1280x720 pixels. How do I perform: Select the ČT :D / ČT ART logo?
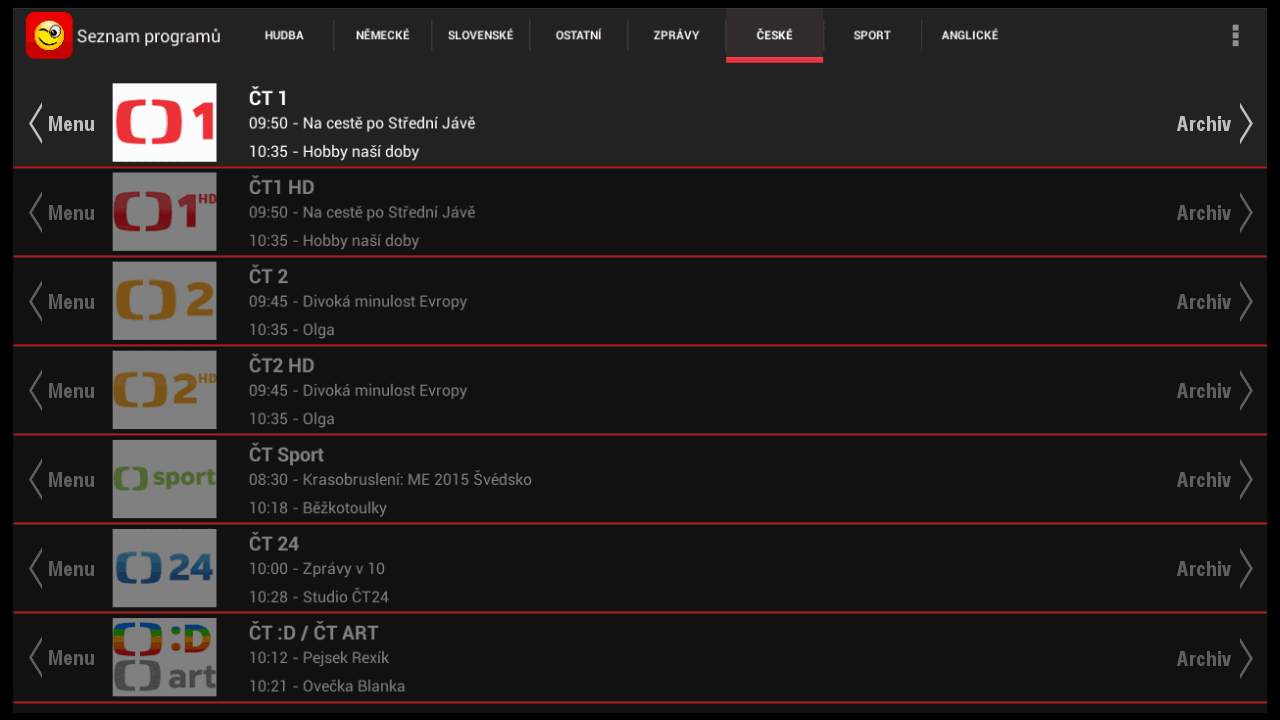point(164,657)
